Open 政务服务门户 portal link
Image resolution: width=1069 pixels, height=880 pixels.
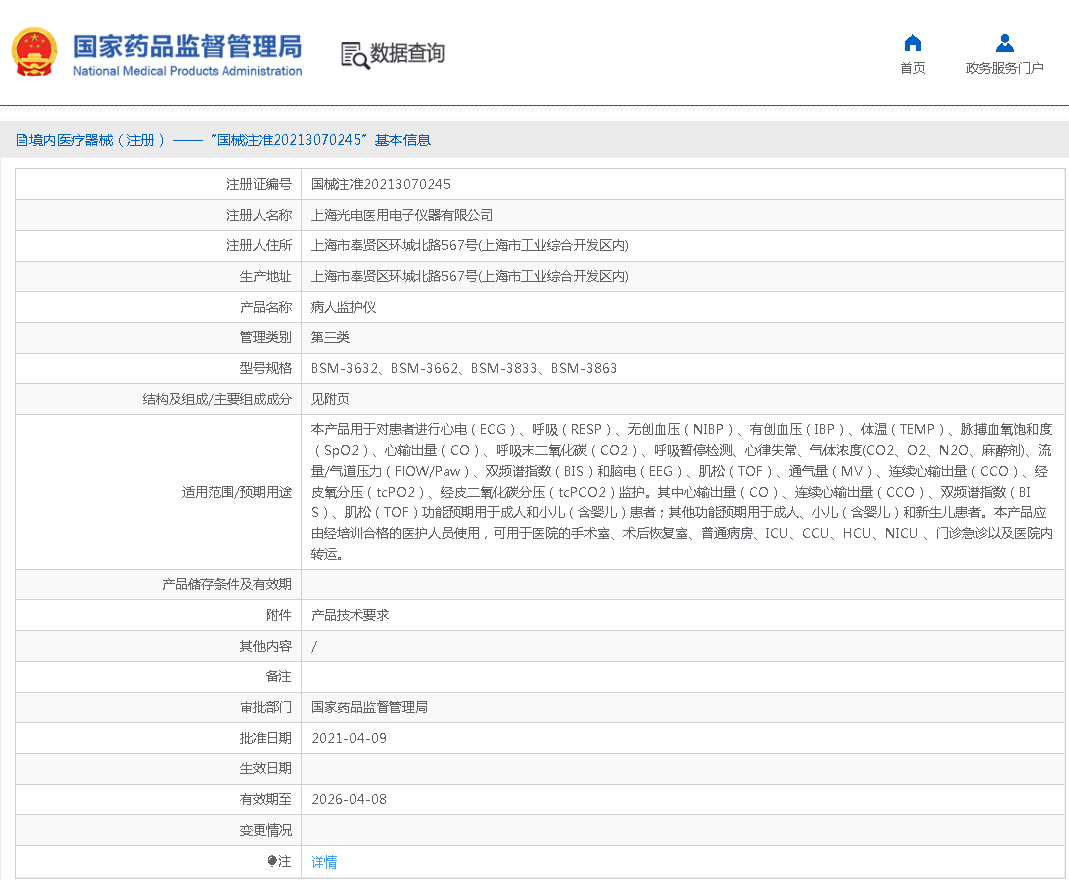tap(1003, 66)
